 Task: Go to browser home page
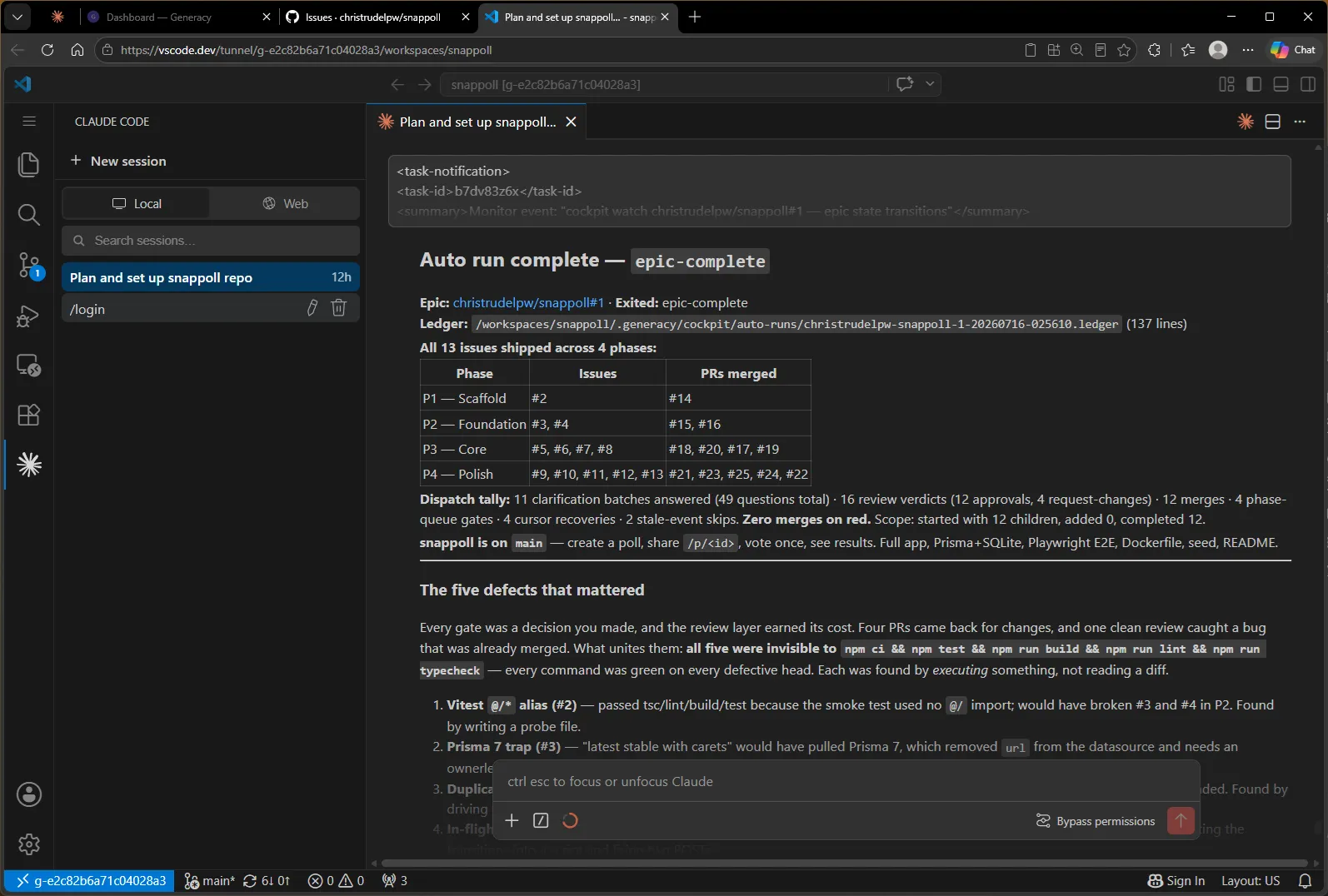pyautogui.click(x=77, y=50)
